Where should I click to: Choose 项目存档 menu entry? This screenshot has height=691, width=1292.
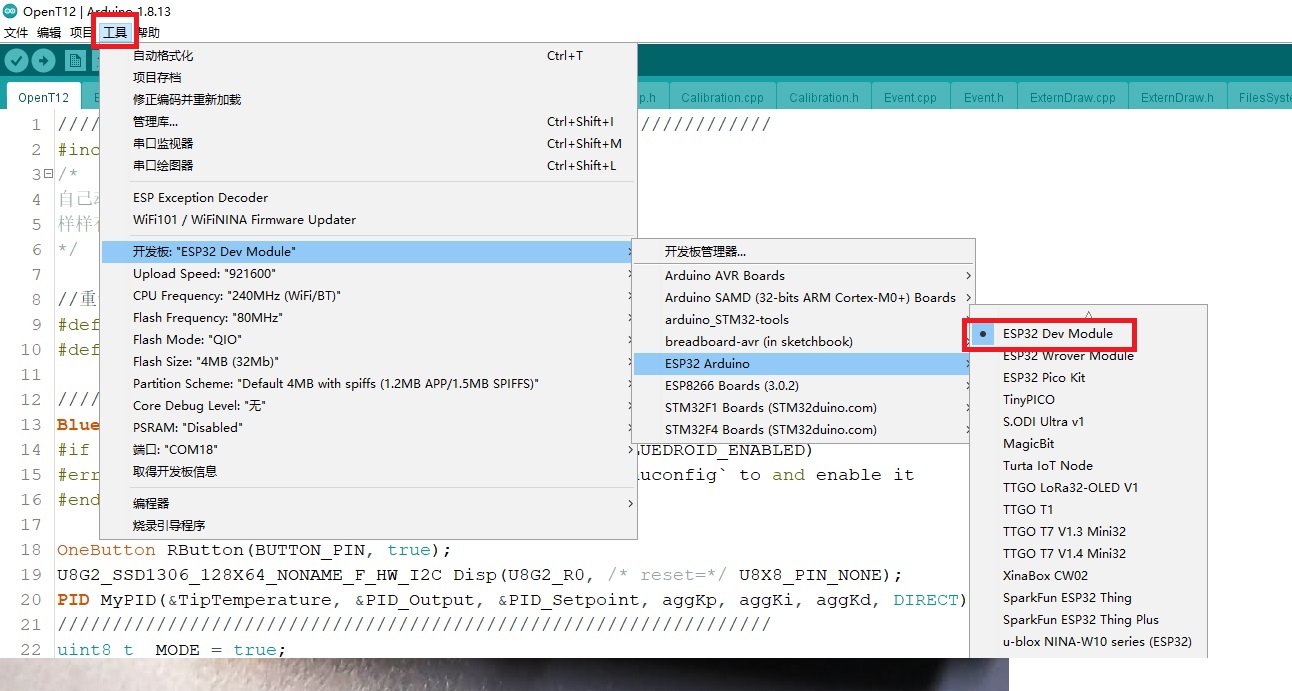(x=368, y=78)
